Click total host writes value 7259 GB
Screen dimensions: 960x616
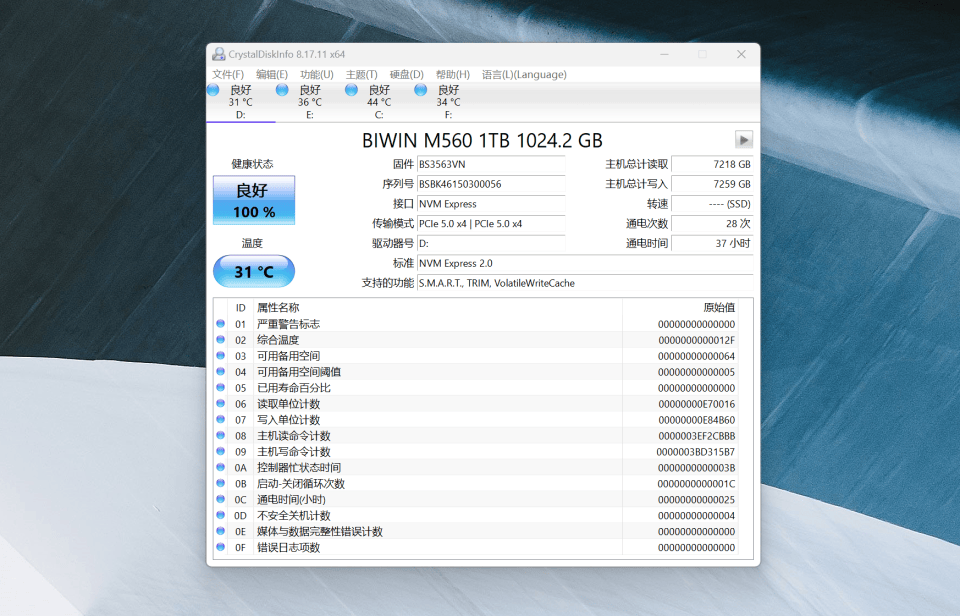[712, 184]
